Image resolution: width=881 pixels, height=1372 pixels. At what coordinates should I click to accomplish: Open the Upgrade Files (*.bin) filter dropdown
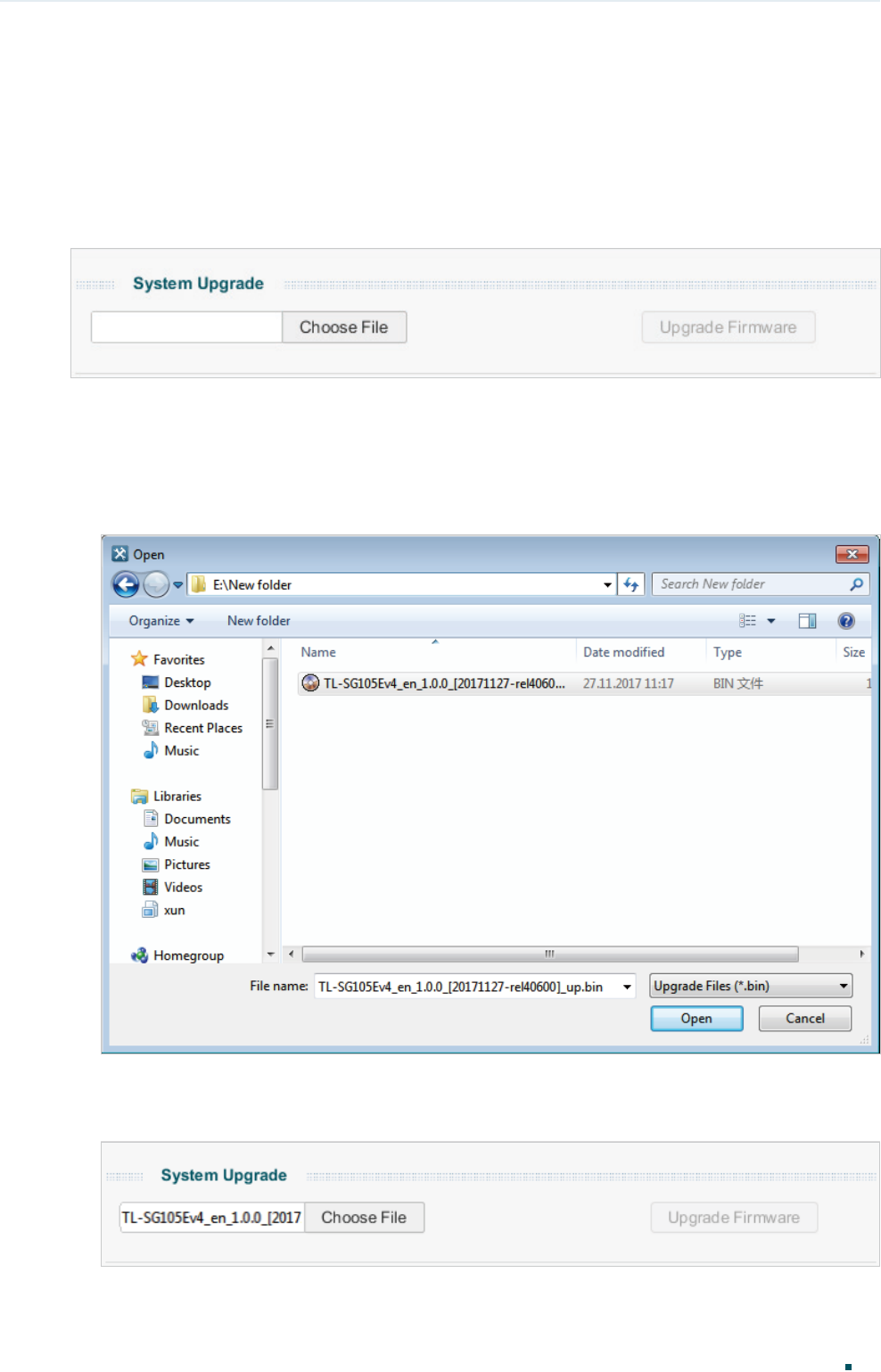tap(751, 986)
